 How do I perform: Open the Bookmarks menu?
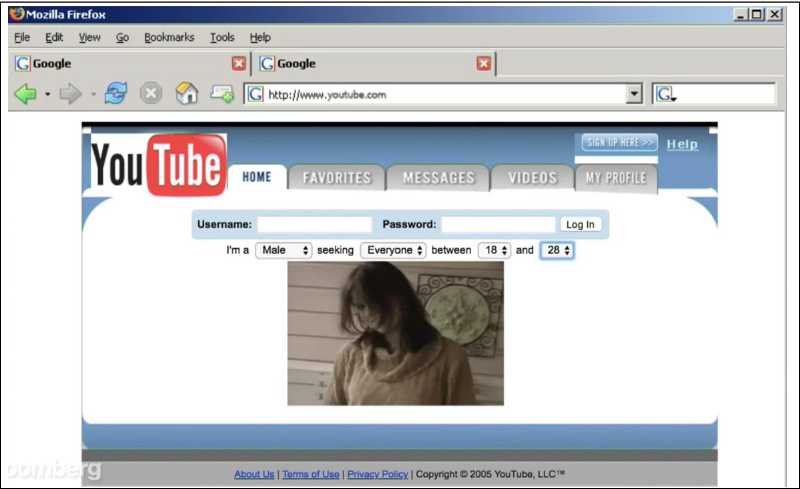[169, 37]
